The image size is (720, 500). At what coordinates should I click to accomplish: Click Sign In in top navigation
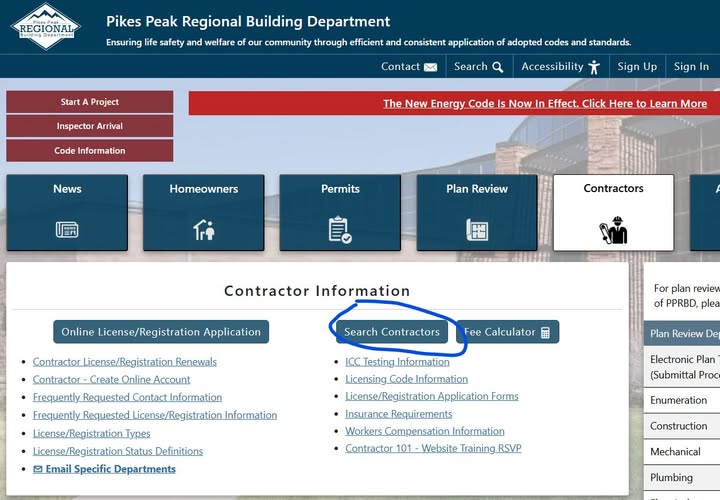pos(691,67)
